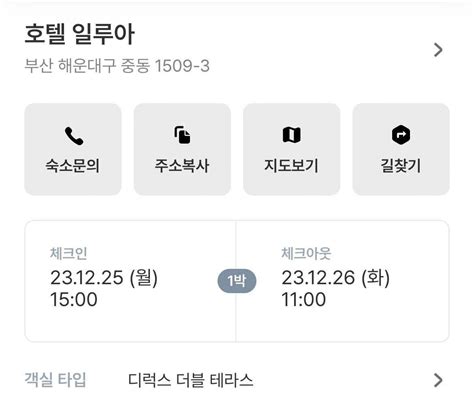Expand room type details chevron
This screenshot has width=474, height=415.
438,380
